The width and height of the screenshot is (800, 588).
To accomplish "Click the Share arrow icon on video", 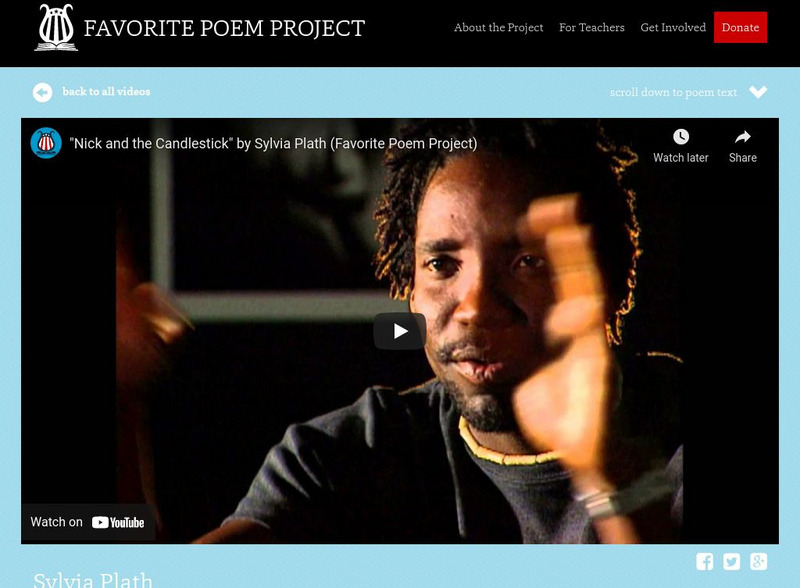I will [742, 137].
